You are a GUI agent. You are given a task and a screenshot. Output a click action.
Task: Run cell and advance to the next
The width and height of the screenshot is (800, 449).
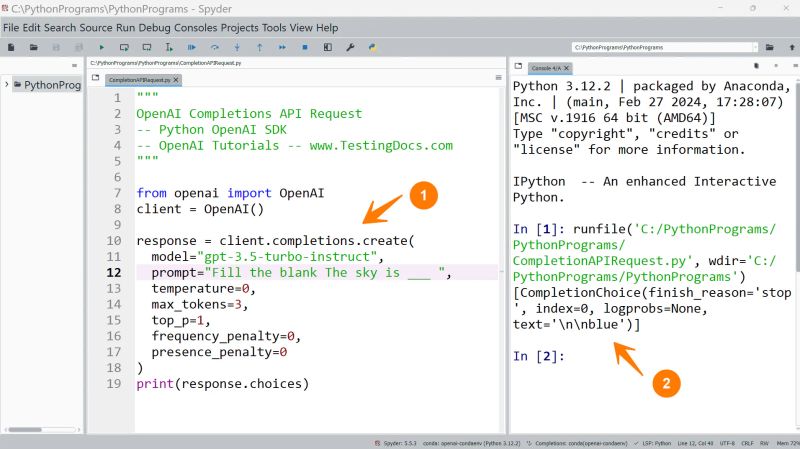pos(147,47)
